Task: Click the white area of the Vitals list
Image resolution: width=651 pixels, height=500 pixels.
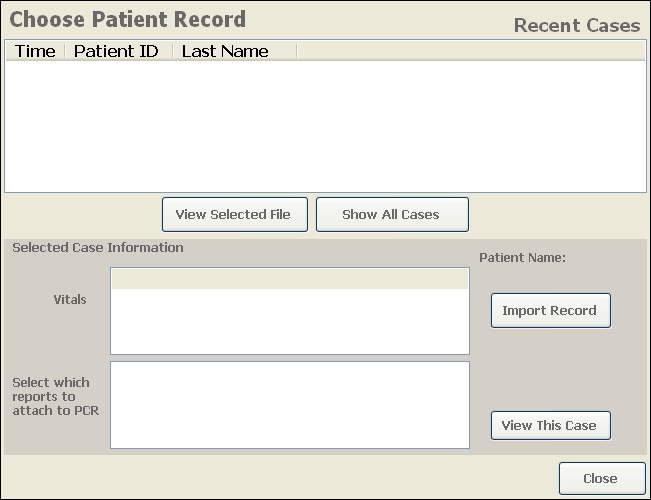Action: click(290, 321)
